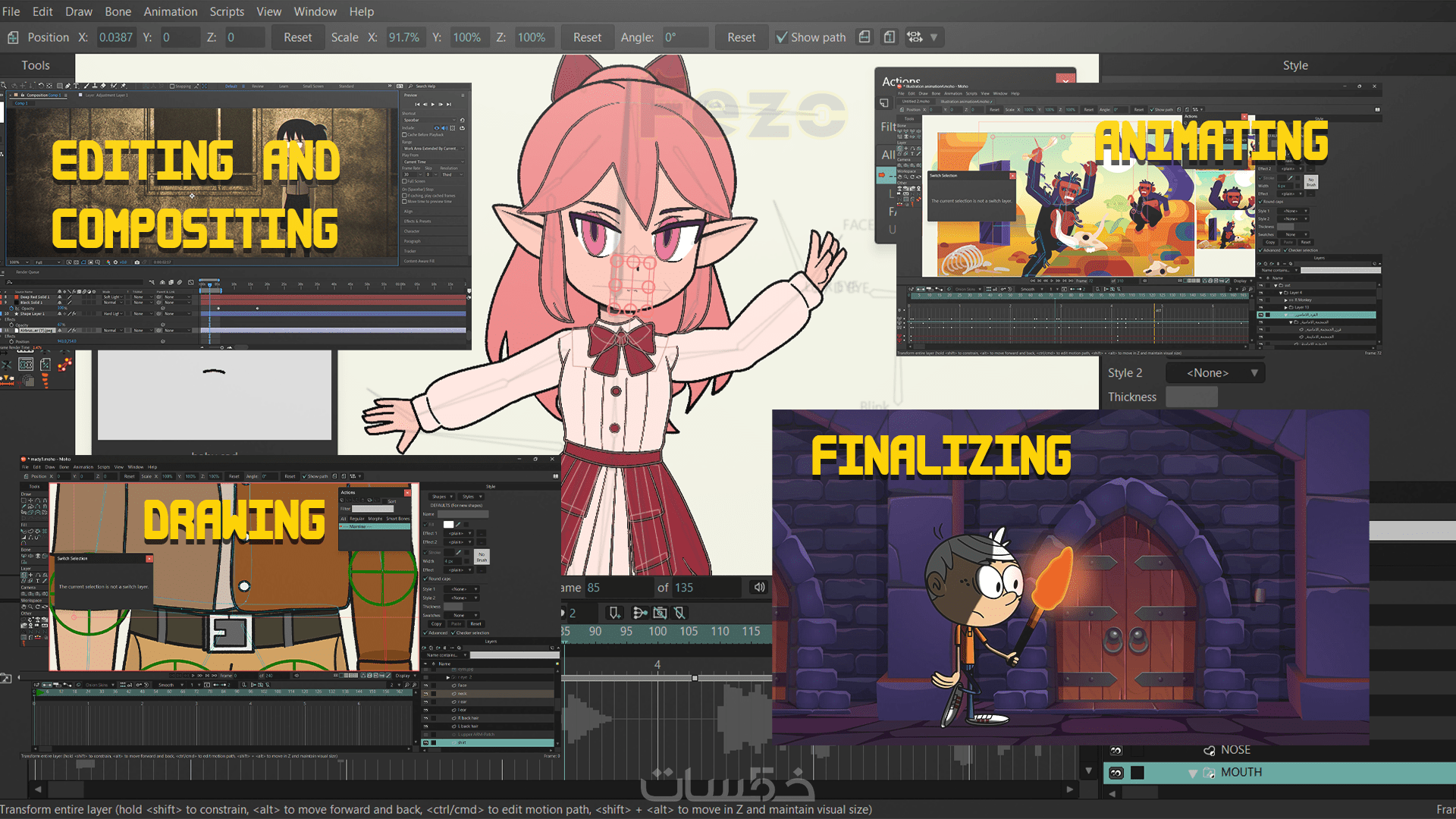1456x819 pixels.
Task: Collapse the MOUTH layer group triangle
Action: coord(1192,773)
